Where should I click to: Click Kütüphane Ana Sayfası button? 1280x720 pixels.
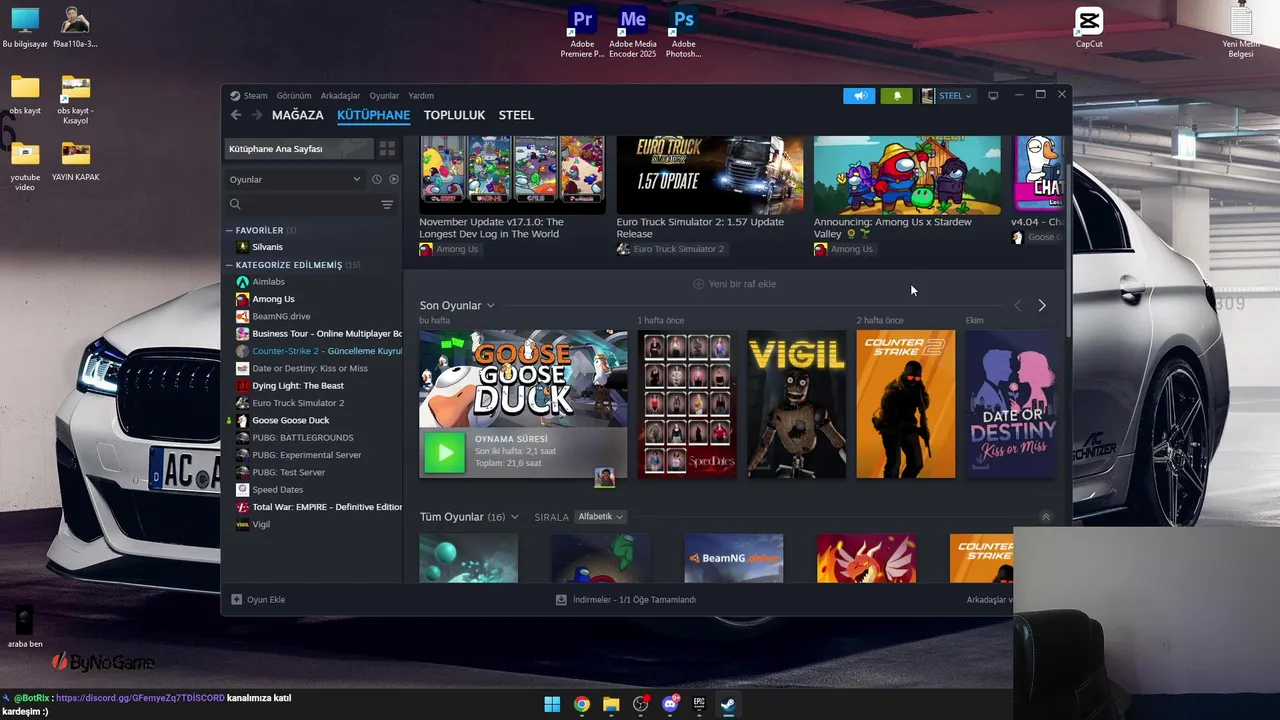click(299, 149)
